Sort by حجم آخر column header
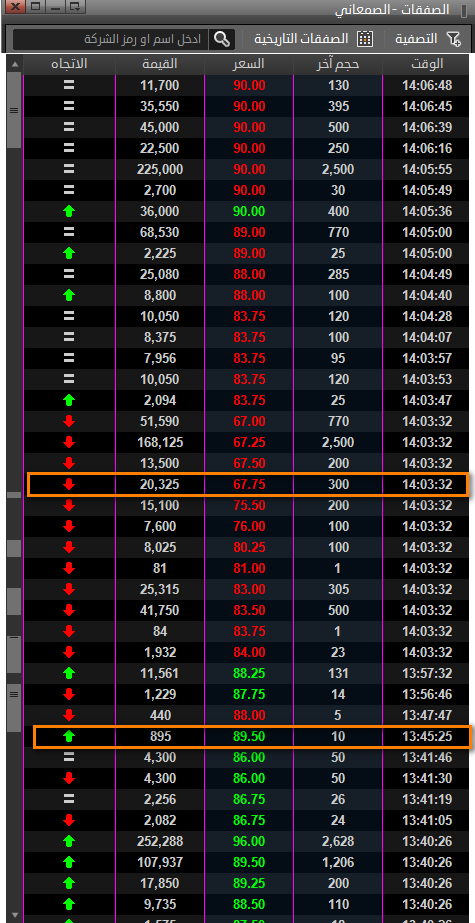The width and height of the screenshot is (475, 923). click(338, 64)
